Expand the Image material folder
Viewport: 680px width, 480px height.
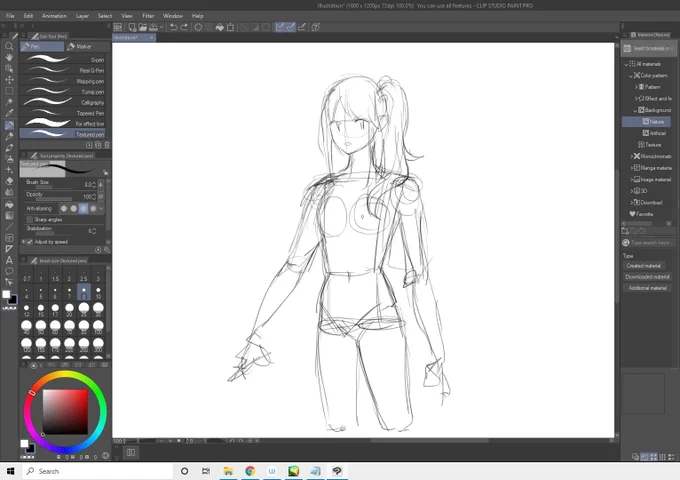(x=631, y=180)
